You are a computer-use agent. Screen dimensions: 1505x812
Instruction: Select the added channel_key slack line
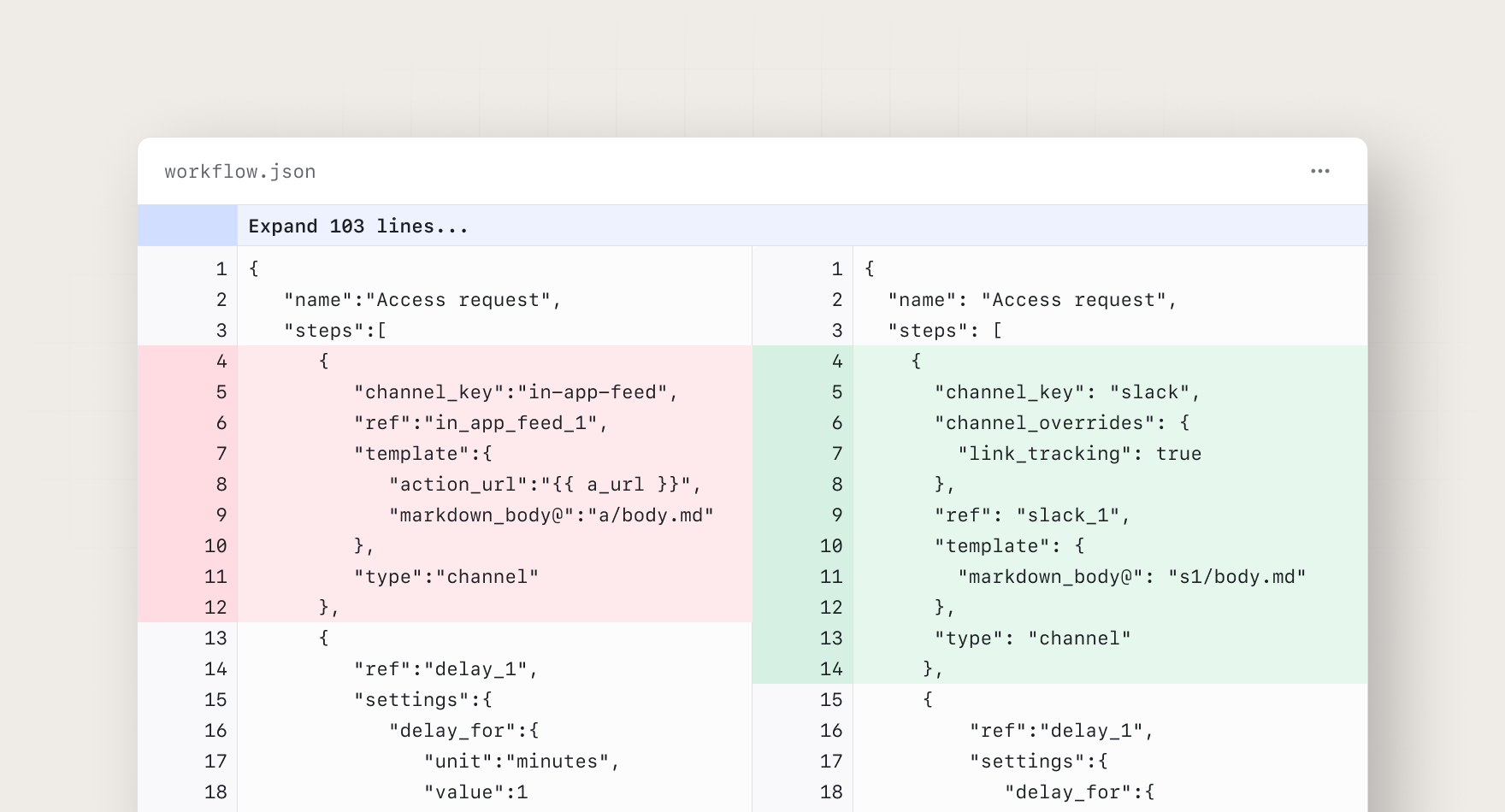click(1065, 391)
